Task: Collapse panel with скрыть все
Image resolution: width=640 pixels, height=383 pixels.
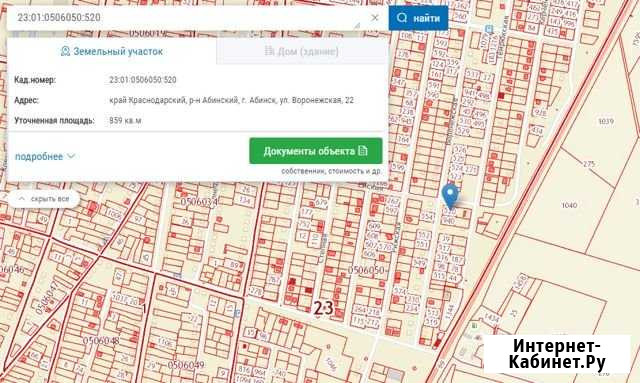Action: pos(44,199)
